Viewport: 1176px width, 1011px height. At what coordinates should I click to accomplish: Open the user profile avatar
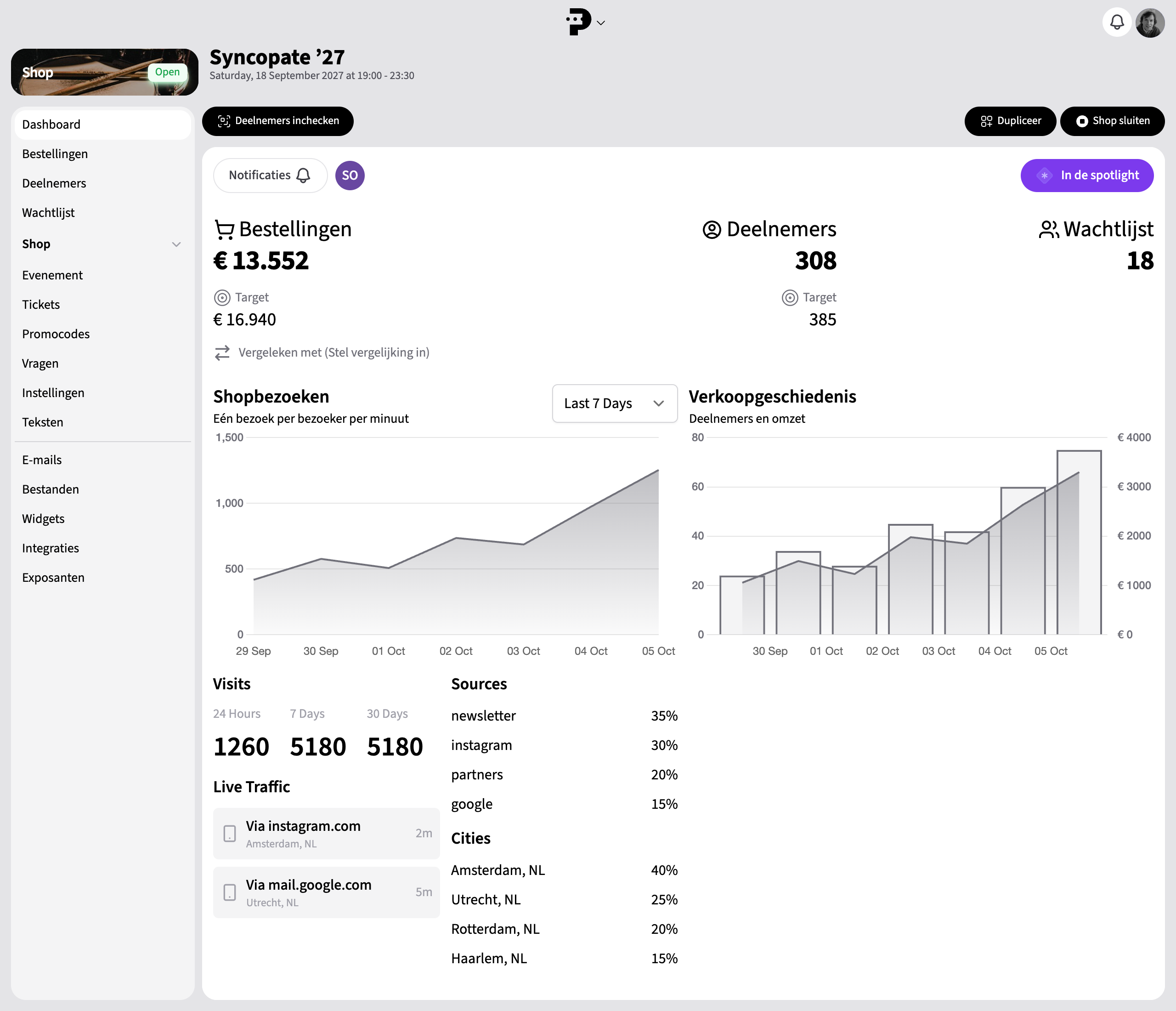pos(1150,23)
